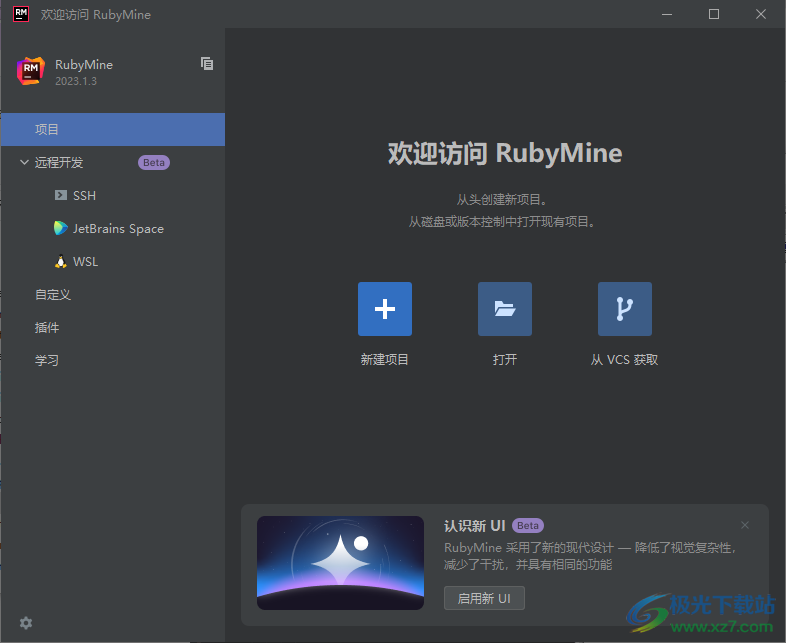This screenshot has height=643, width=786.
Task: Click the JetBrains Space logo icon
Action: point(61,228)
